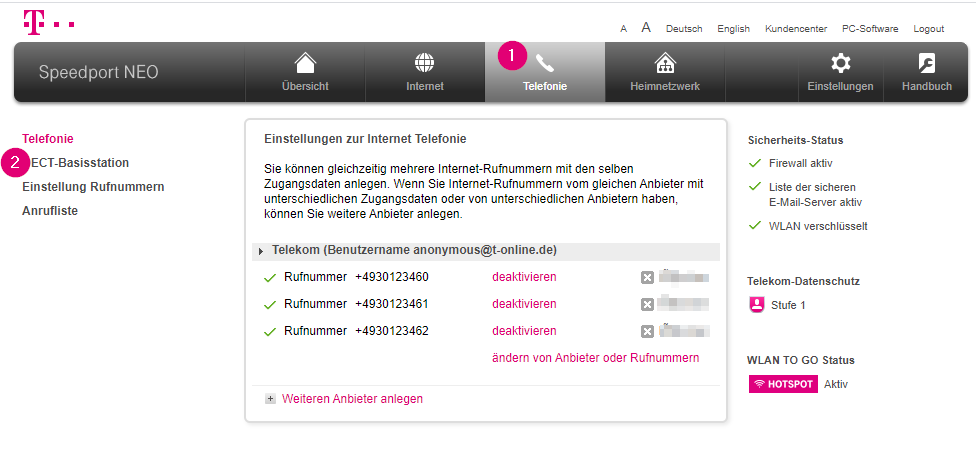Click green checkmark beside Rufnummer +4930123461

[x=270, y=305]
